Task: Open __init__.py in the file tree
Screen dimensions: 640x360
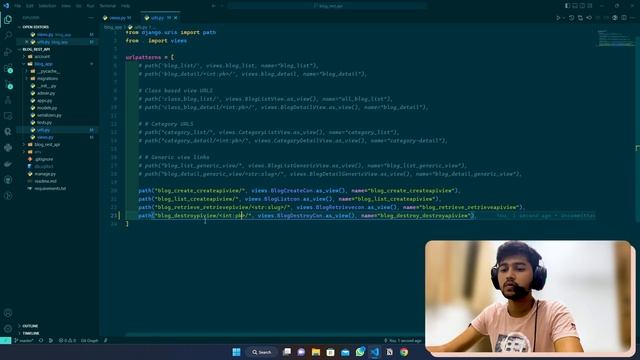Action: [57, 86]
